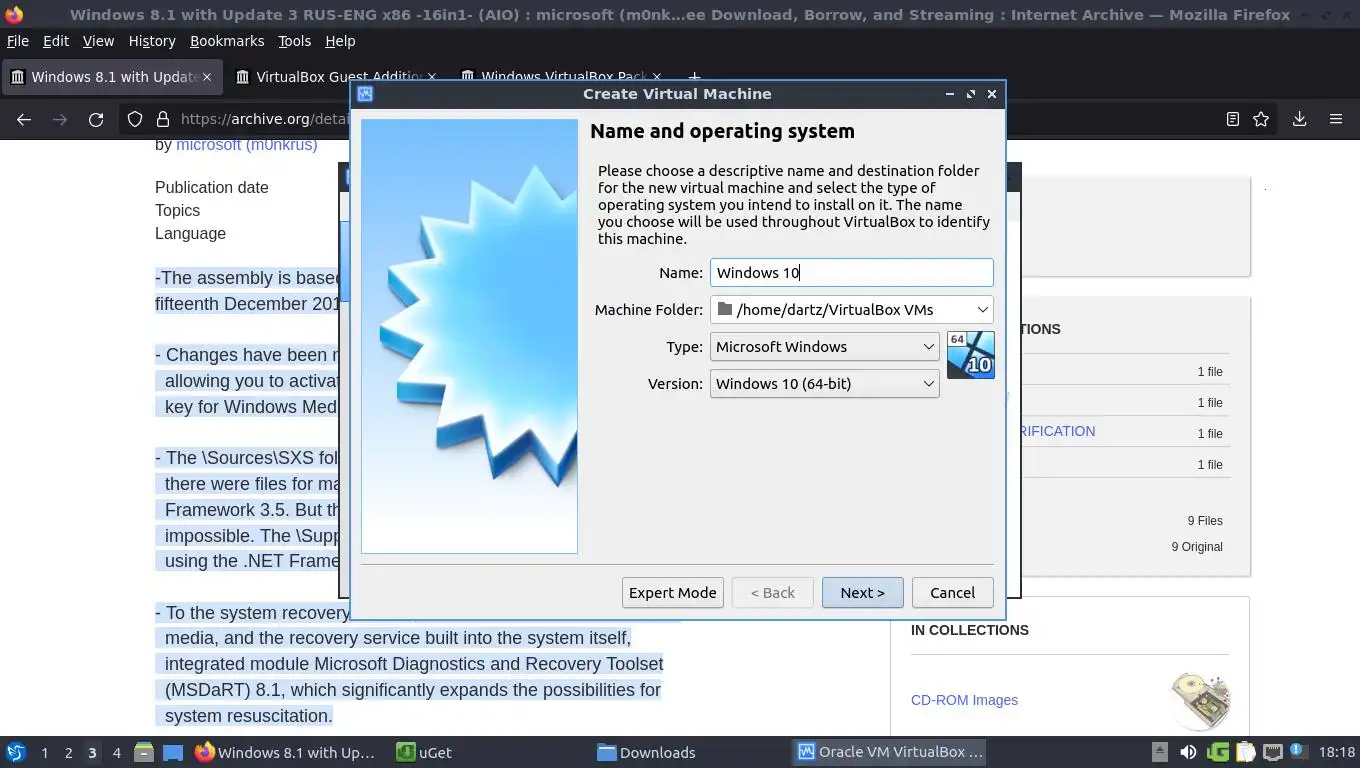Image resolution: width=1360 pixels, height=768 pixels.
Task: Click the site security padlock icon
Action: click(163, 119)
